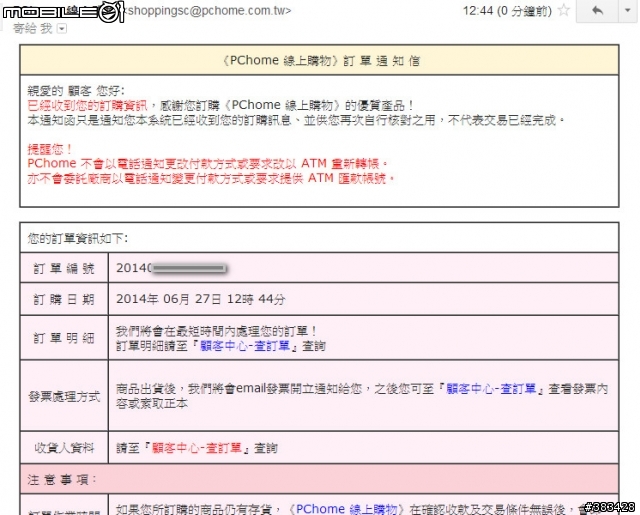Click the red 提醒您！ warning heading
Viewport: 640px width, 515px height.
(50, 149)
